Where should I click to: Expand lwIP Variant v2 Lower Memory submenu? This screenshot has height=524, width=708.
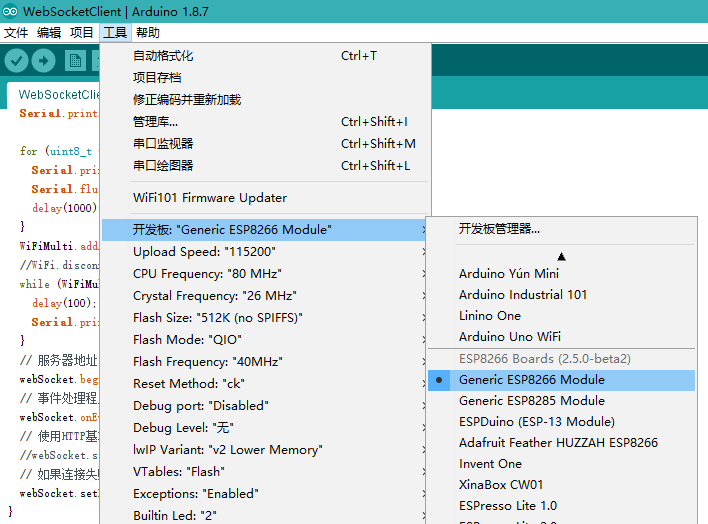click(265, 450)
